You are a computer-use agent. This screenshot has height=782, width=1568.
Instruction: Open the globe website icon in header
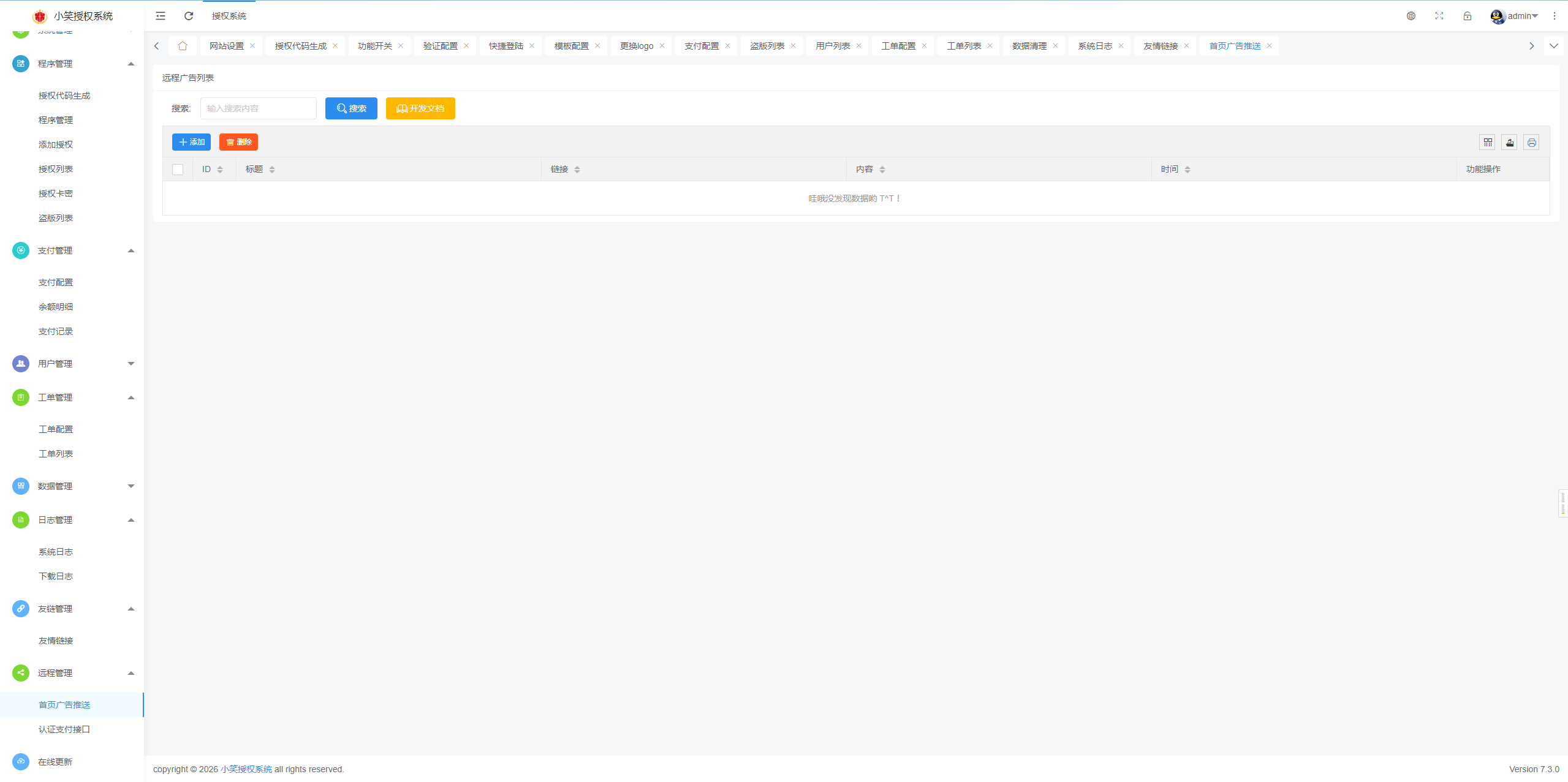click(1411, 16)
